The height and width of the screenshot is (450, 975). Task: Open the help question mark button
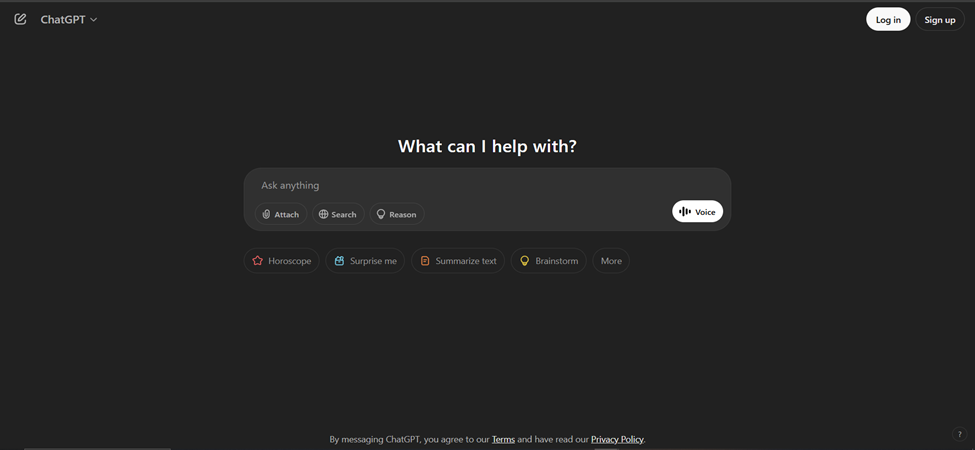tap(959, 434)
